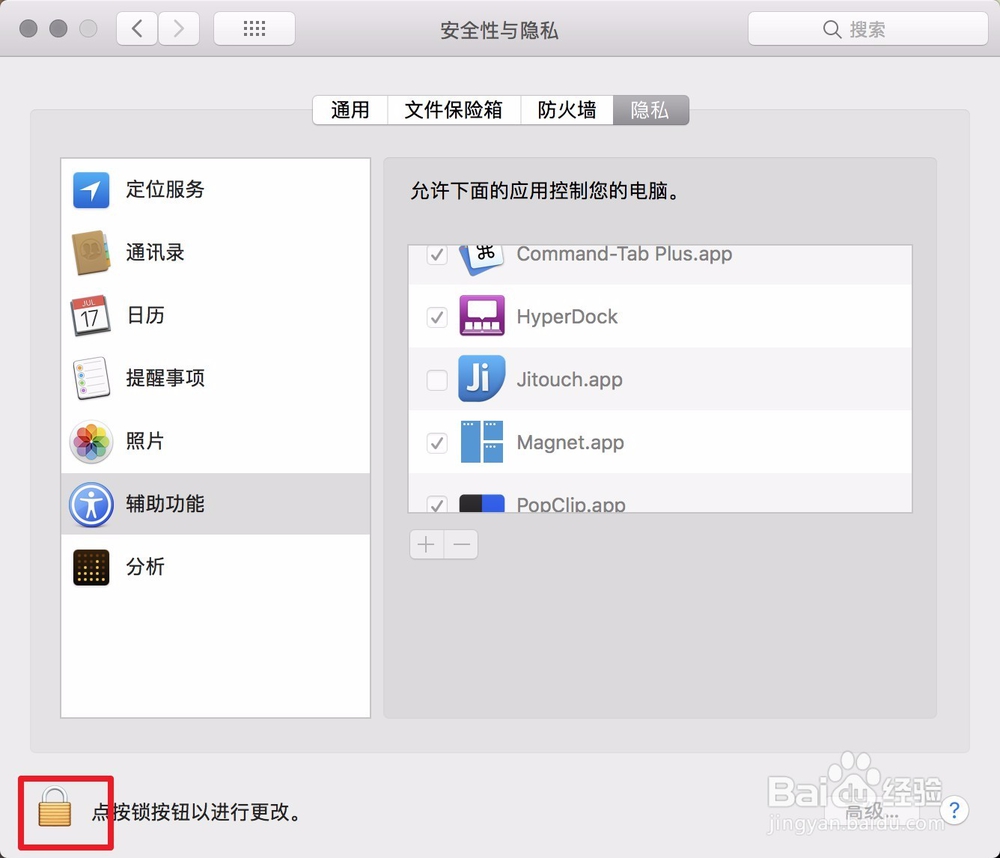Select the 日历 sidebar item

click(146, 315)
